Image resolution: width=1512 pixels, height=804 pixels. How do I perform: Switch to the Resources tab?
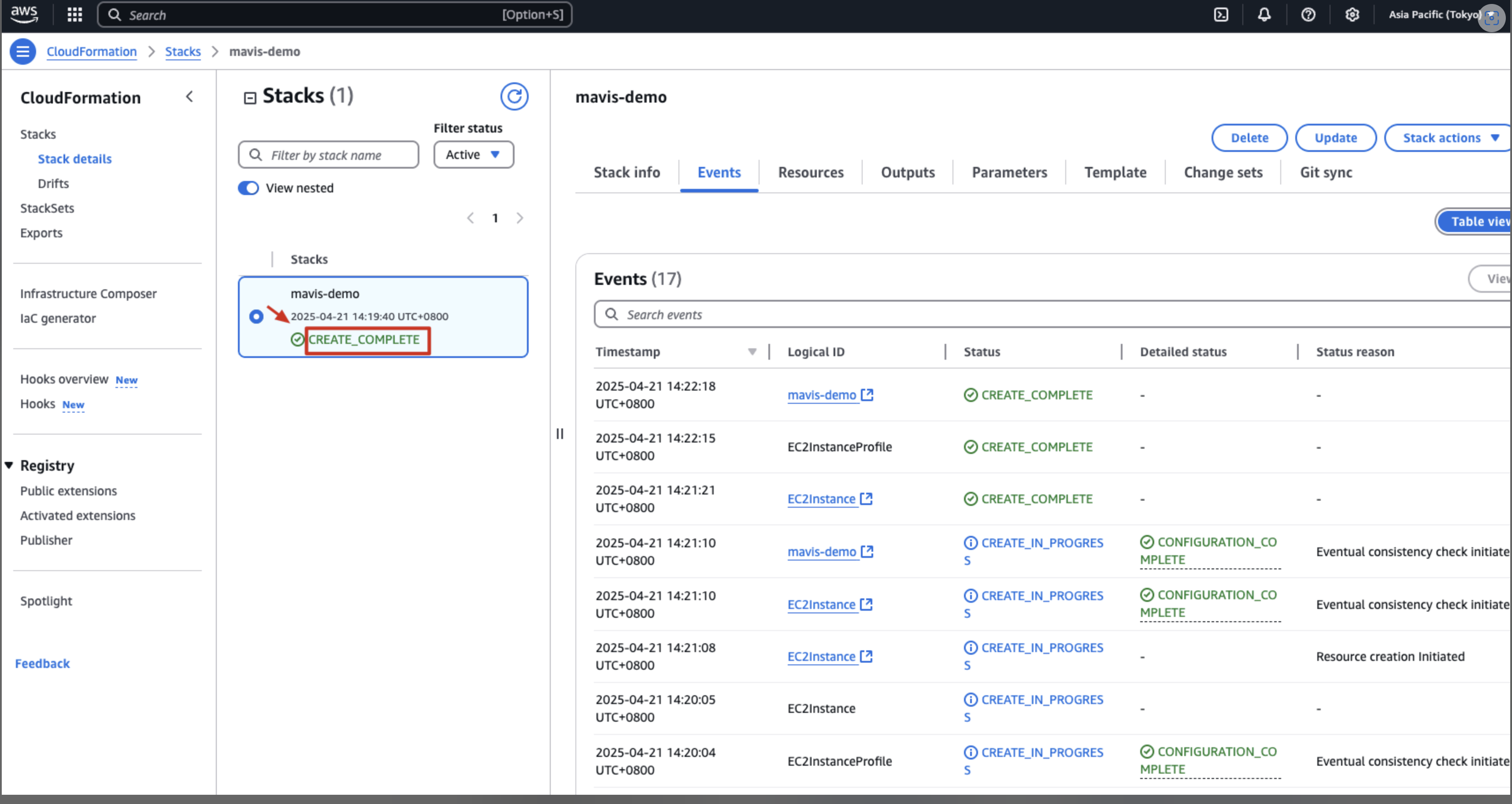[811, 173]
